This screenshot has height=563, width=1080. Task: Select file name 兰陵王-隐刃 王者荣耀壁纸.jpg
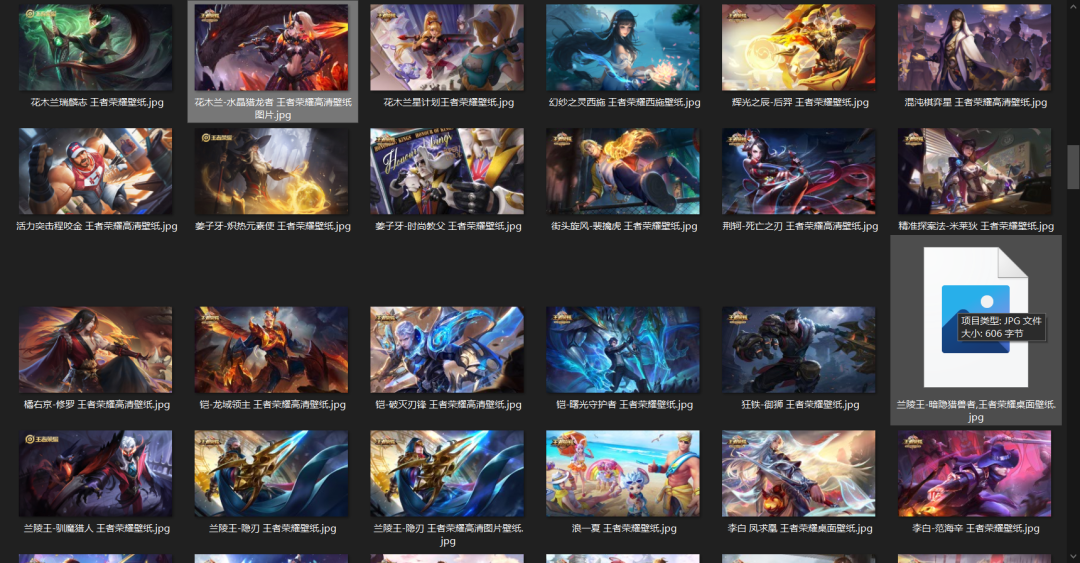pos(272,529)
